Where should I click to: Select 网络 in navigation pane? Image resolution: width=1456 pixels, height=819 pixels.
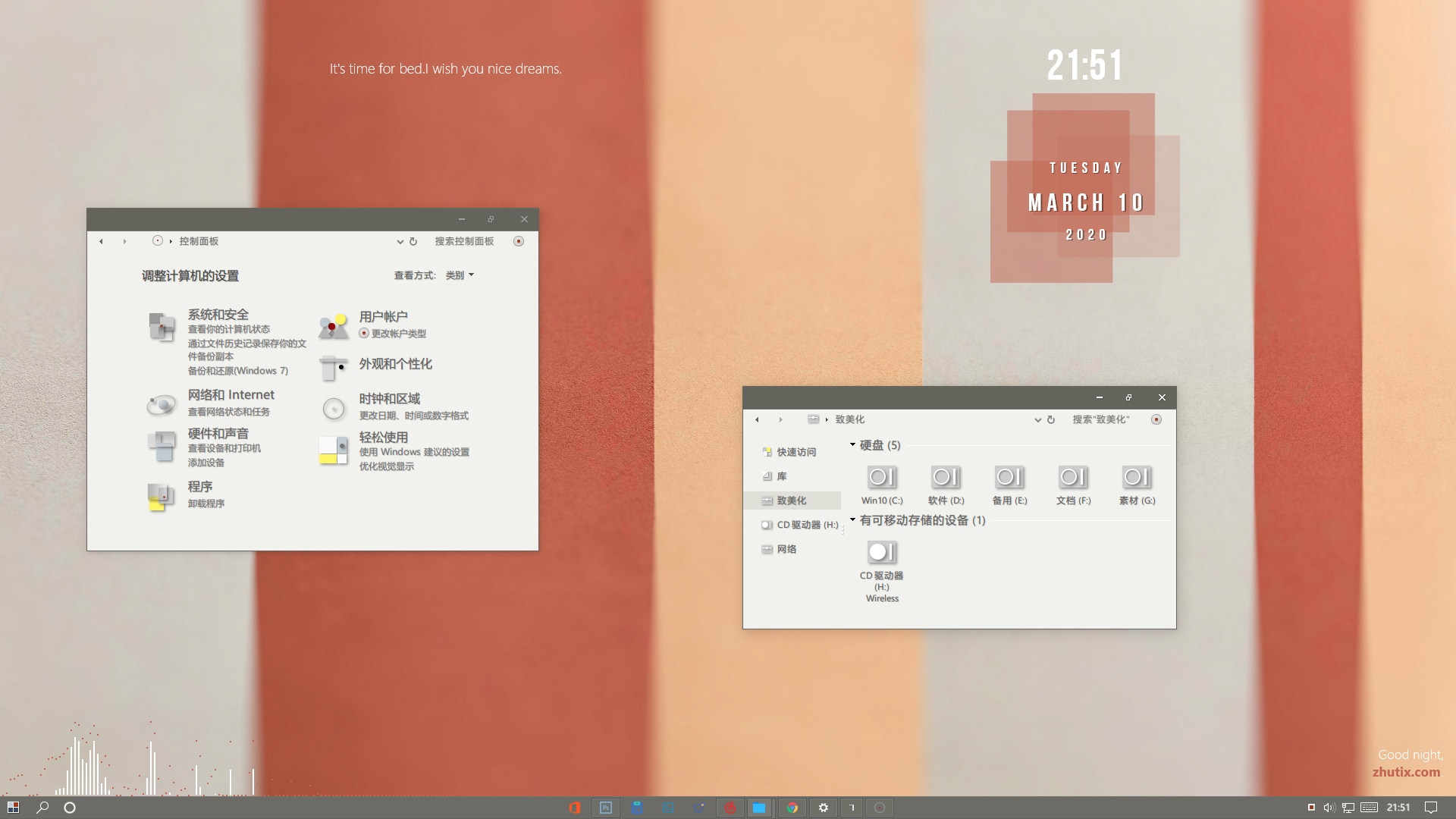786,549
